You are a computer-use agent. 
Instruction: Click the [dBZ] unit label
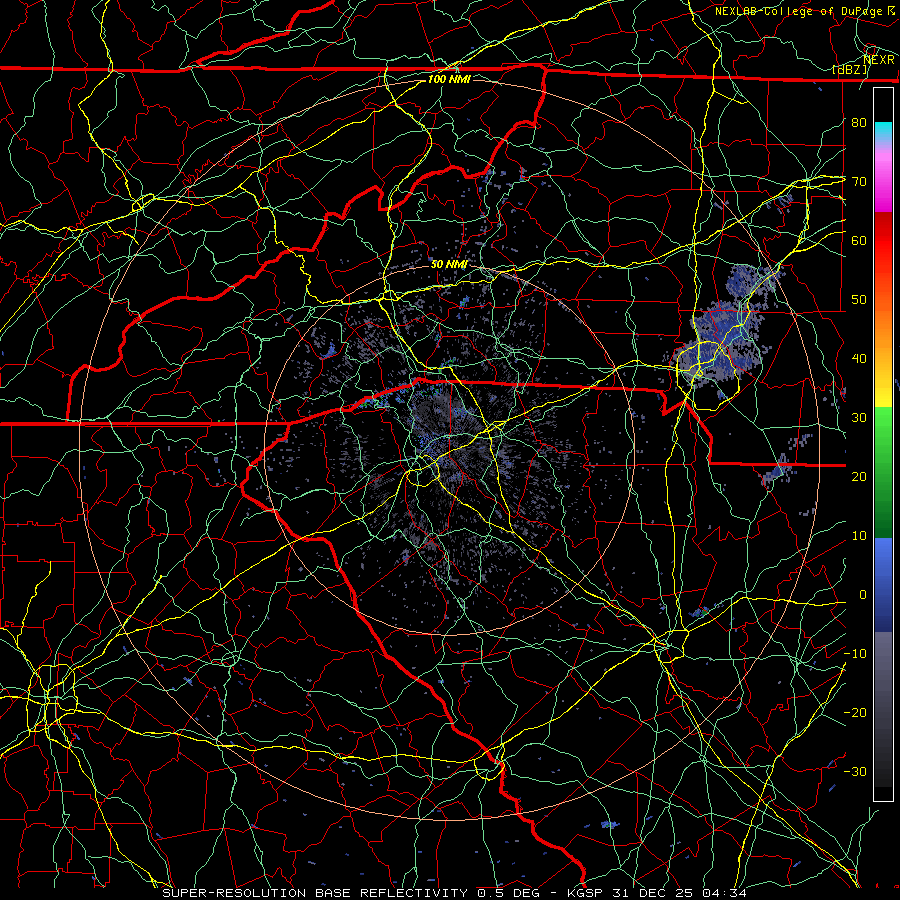pyautogui.click(x=850, y=69)
